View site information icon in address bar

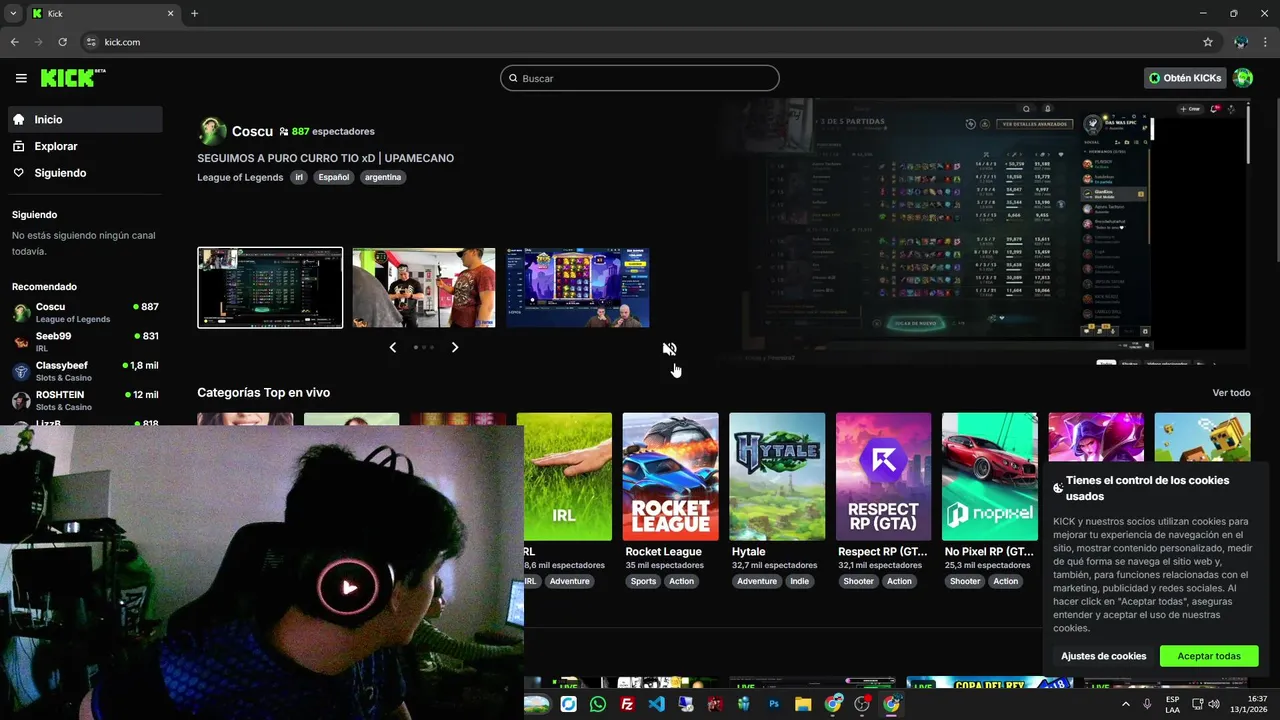coord(90,42)
